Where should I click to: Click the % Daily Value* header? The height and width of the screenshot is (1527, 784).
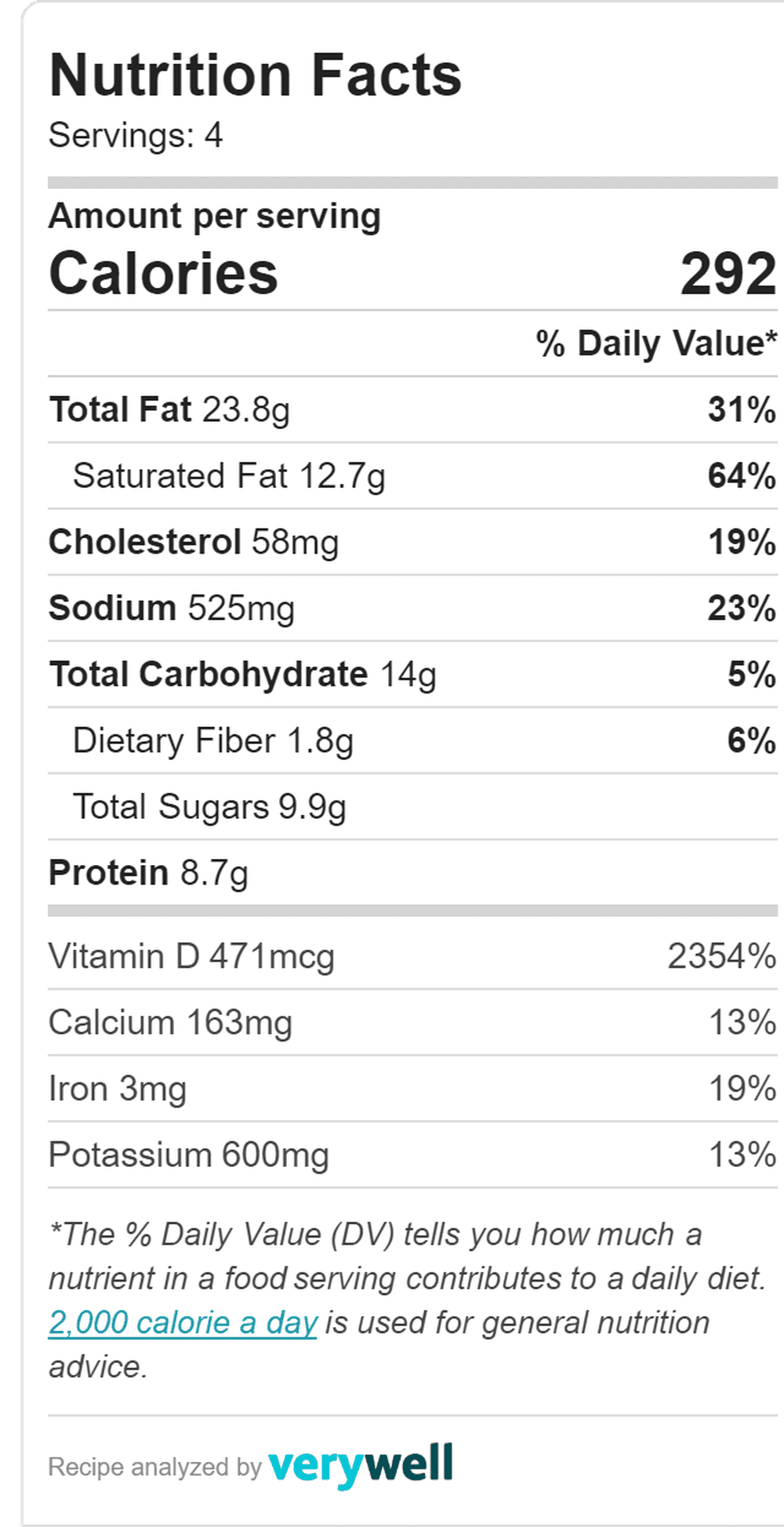click(x=656, y=344)
